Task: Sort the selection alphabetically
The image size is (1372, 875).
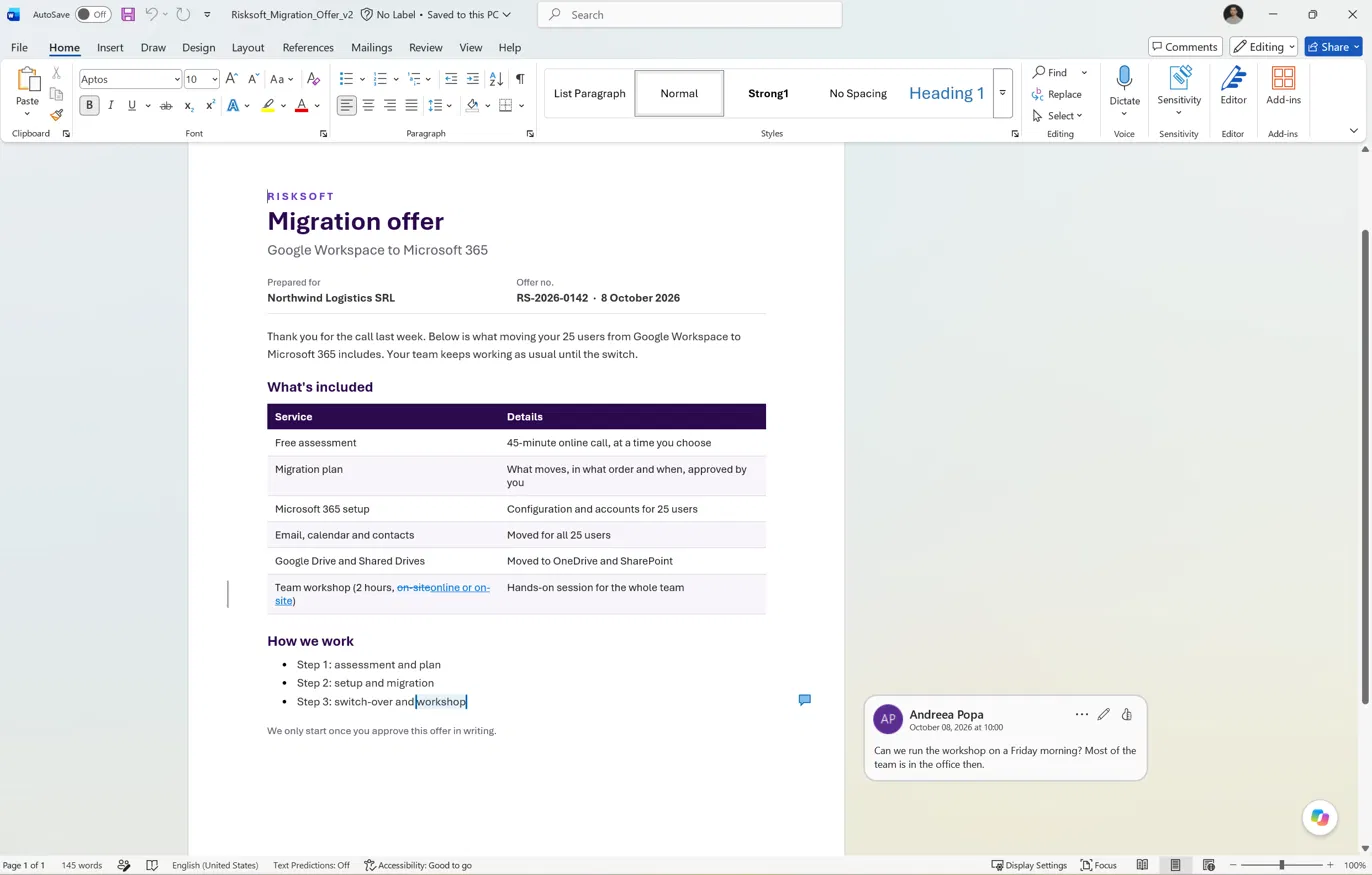Action: point(496,79)
